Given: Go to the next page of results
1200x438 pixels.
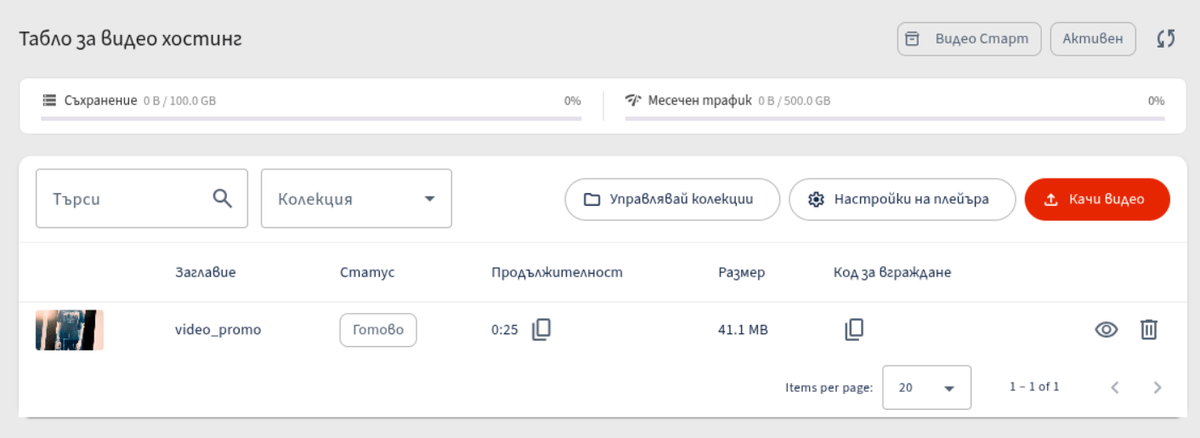Looking at the screenshot, I should pyautogui.click(x=1158, y=387).
